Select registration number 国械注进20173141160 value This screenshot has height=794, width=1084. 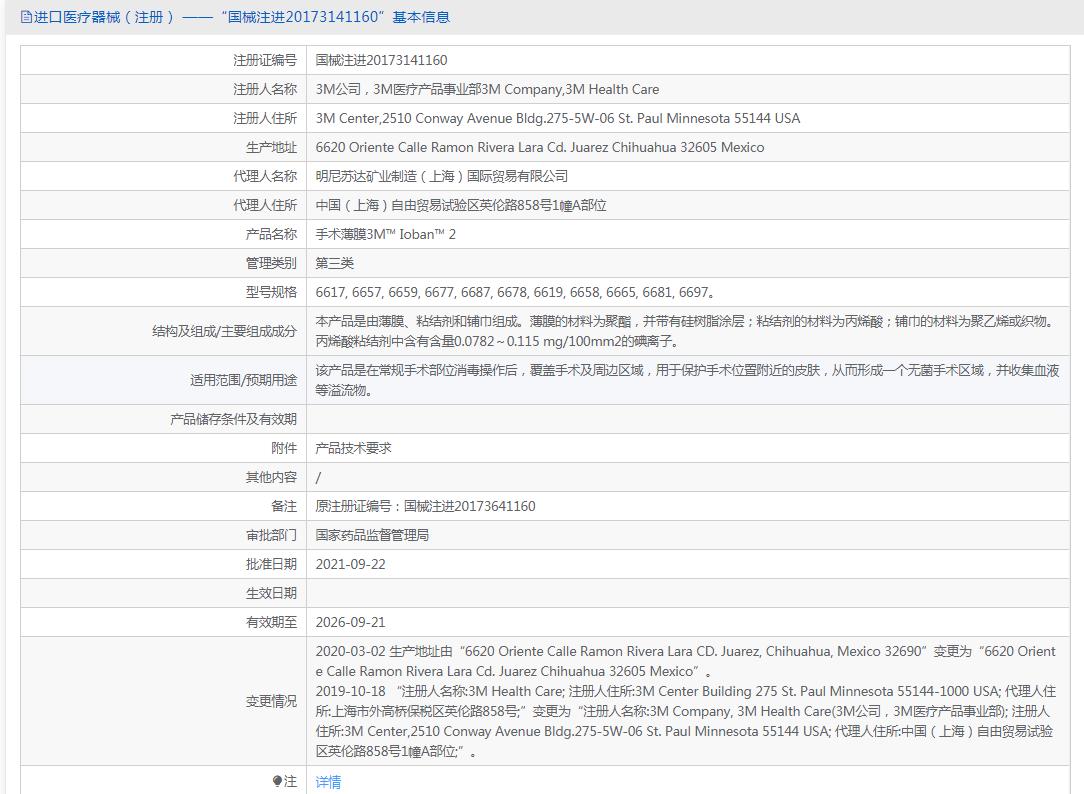(382, 60)
